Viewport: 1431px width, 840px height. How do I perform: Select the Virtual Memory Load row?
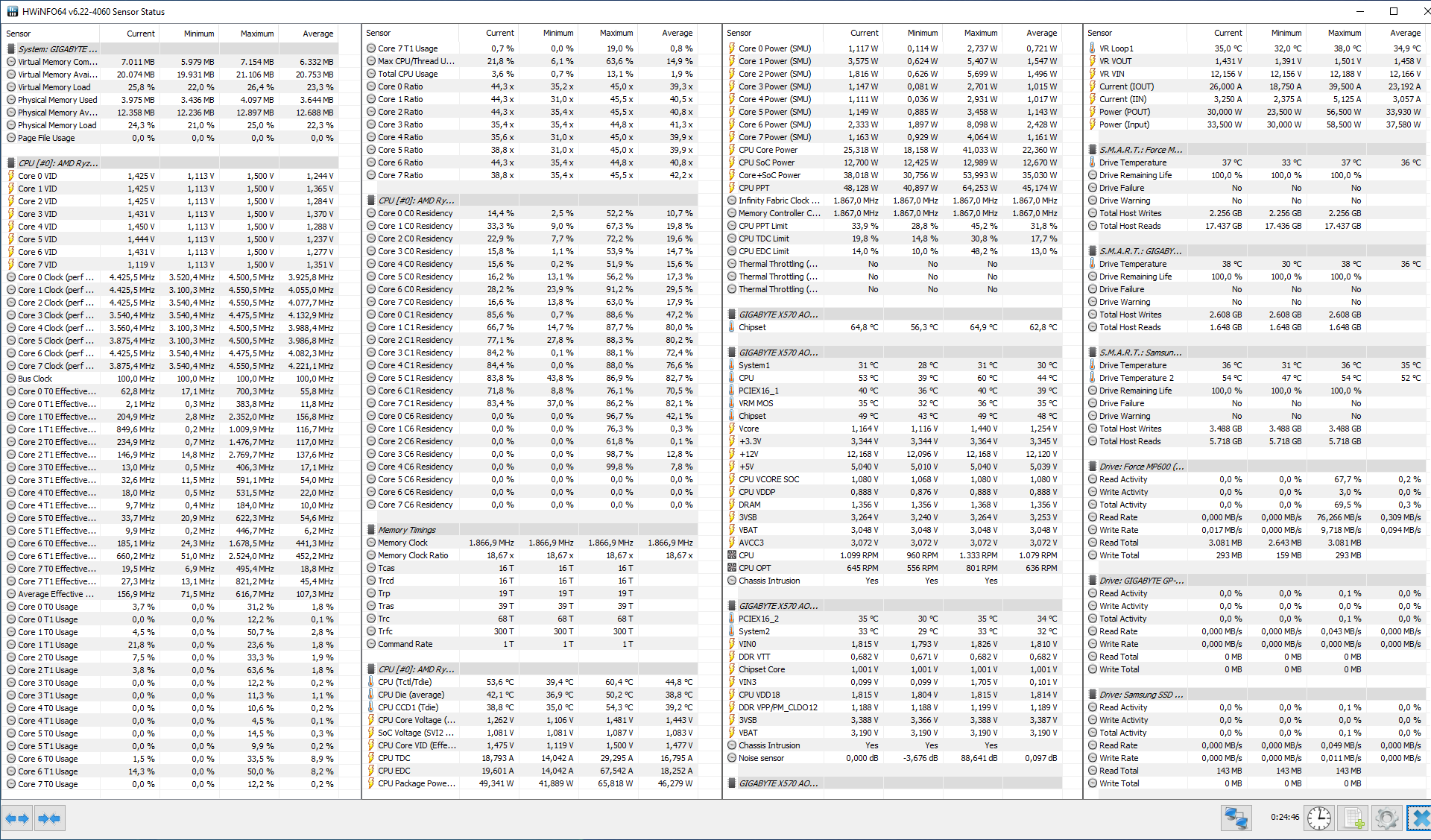click(171, 87)
